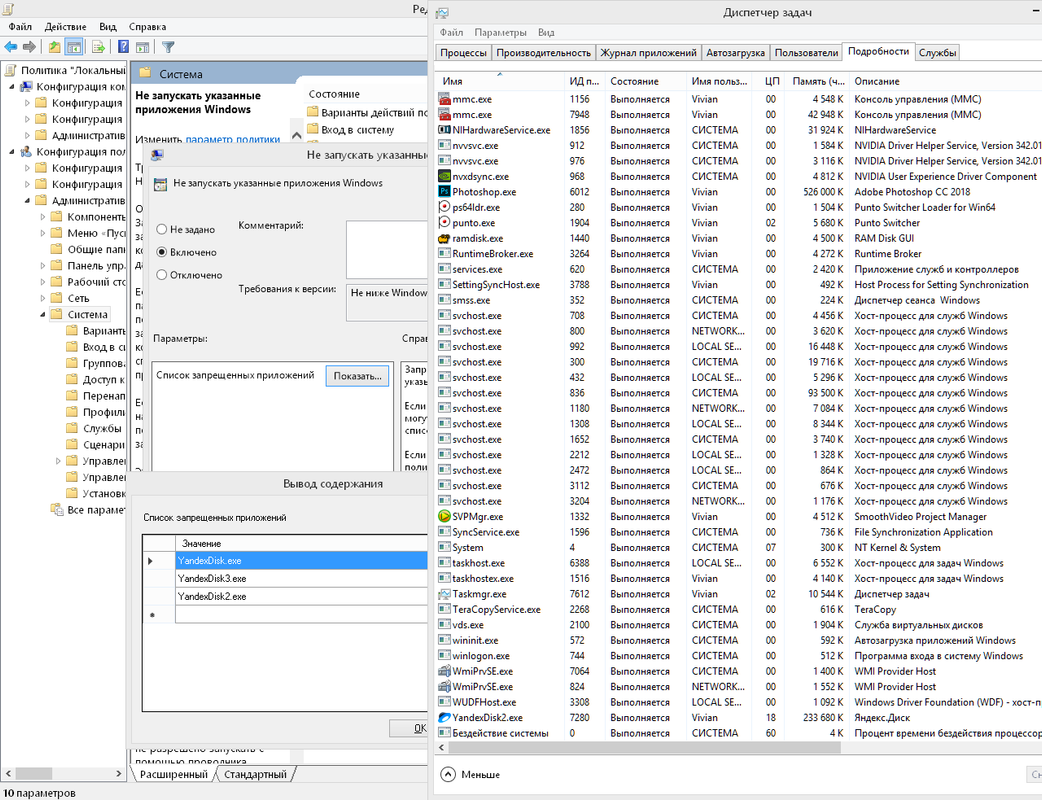
Task: Switch to the 'Службы' tab
Action: 937,52
